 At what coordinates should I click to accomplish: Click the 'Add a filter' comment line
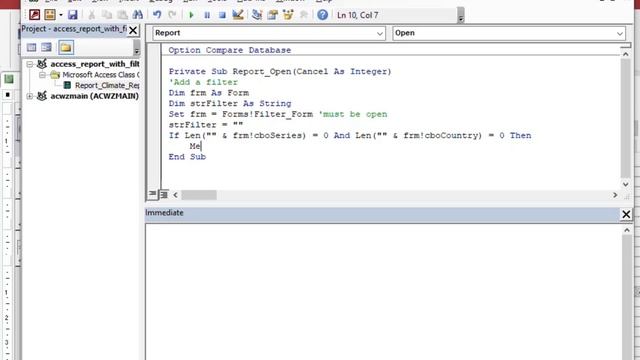pyautogui.click(x=203, y=82)
